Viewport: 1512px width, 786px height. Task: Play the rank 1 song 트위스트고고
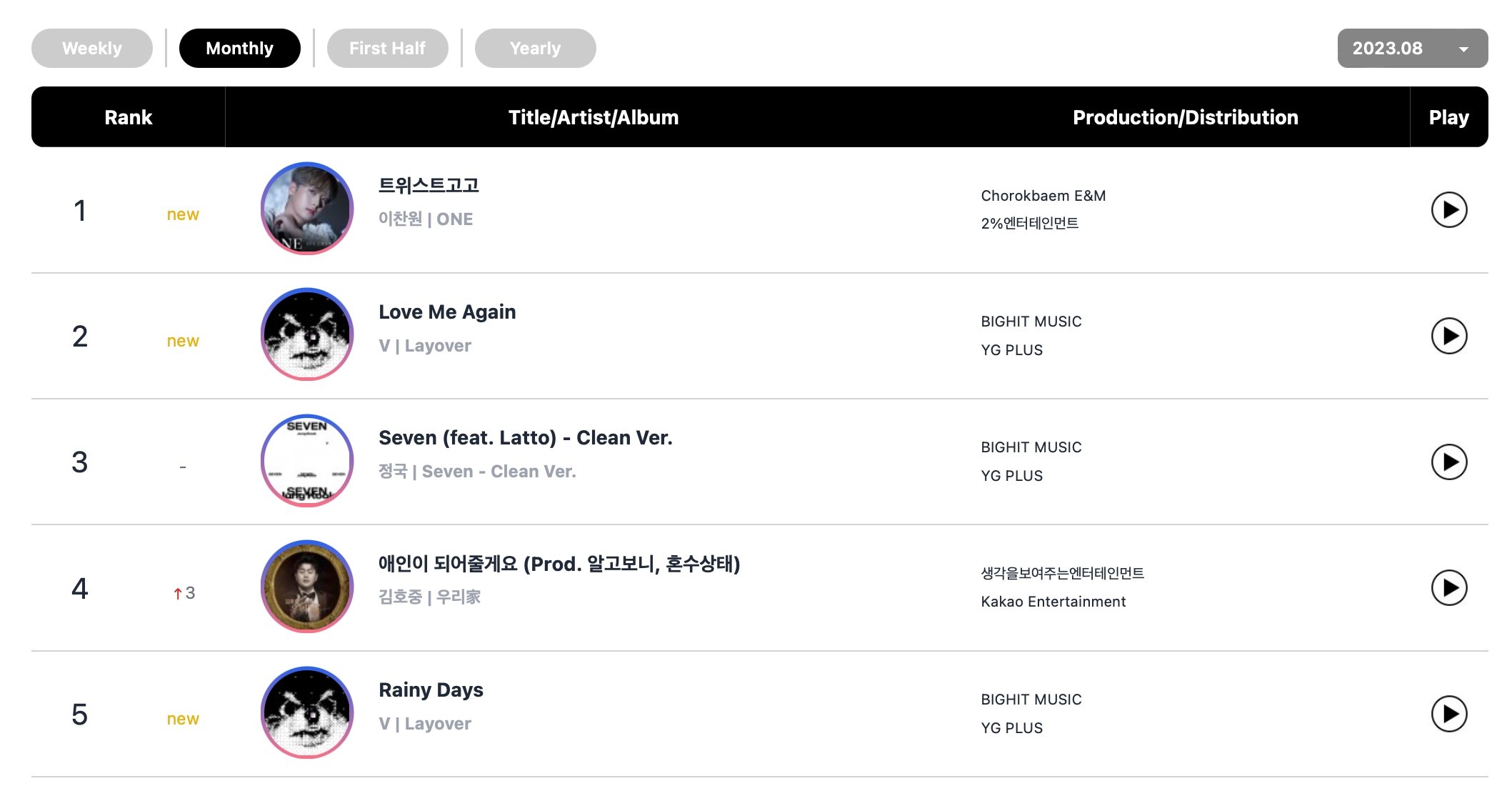tap(1448, 210)
